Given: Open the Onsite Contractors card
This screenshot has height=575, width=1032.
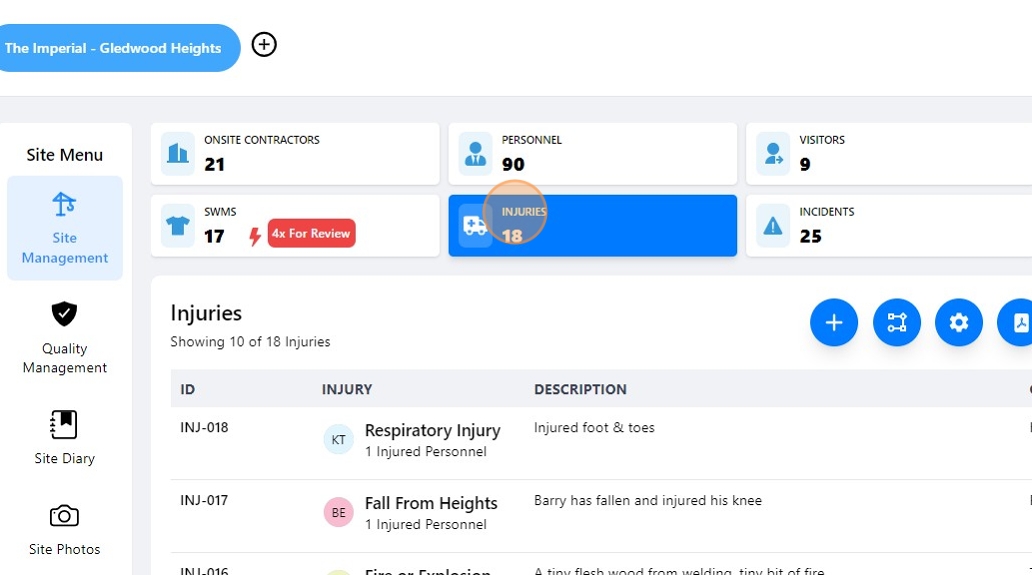Looking at the screenshot, I should [x=295, y=154].
